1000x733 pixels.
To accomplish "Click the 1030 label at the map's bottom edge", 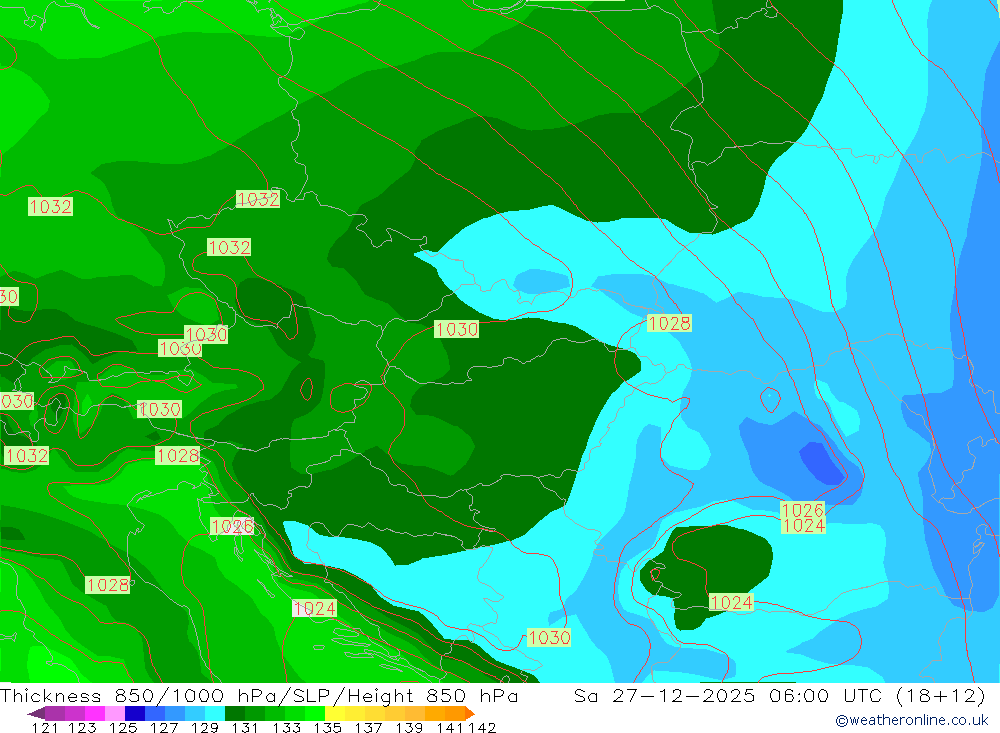I will point(549,637).
